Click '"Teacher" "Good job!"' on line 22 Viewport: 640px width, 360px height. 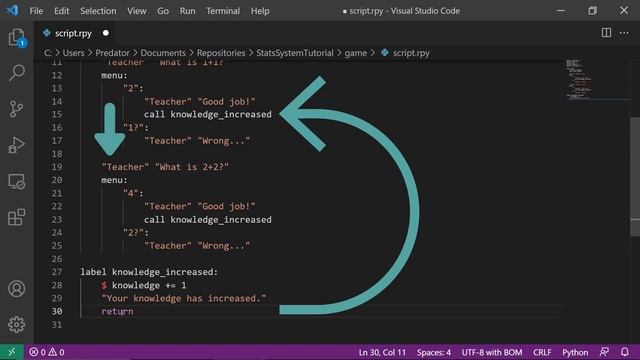pos(200,207)
